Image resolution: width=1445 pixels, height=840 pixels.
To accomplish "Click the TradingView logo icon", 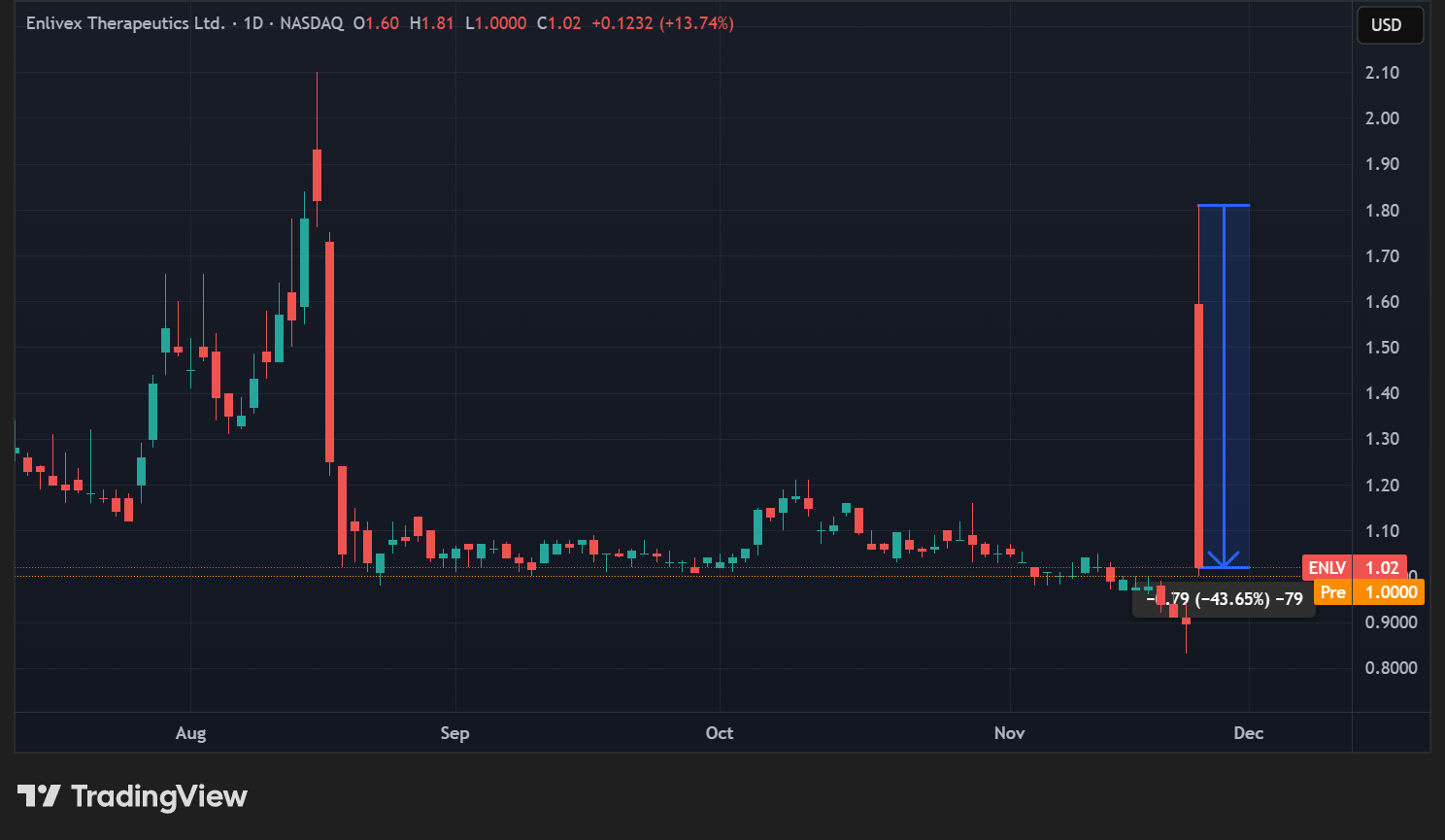I will tap(39, 796).
